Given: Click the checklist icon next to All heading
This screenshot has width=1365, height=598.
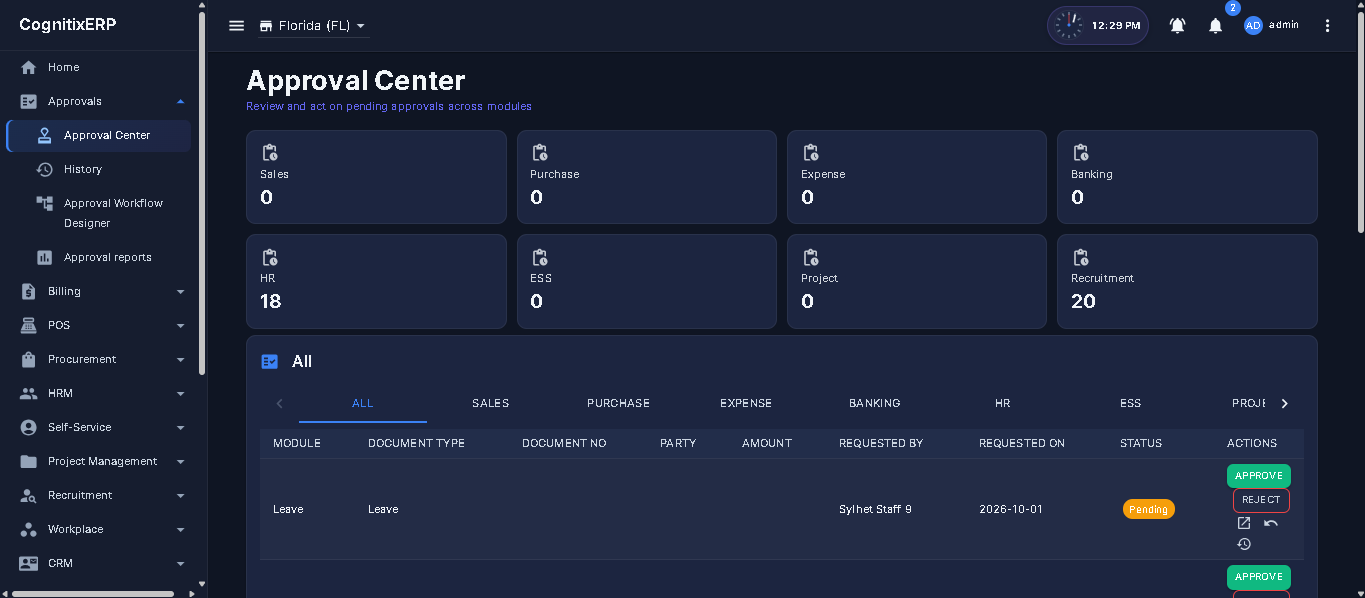Looking at the screenshot, I should coord(269,362).
